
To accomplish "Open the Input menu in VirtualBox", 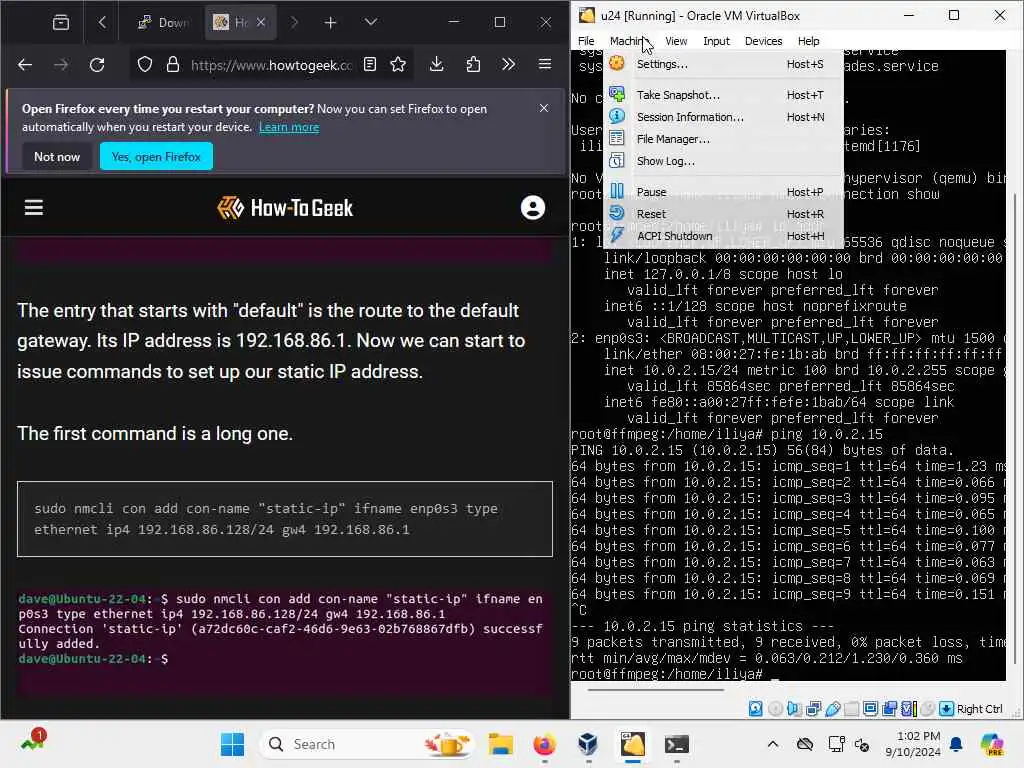I will coord(716,40).
